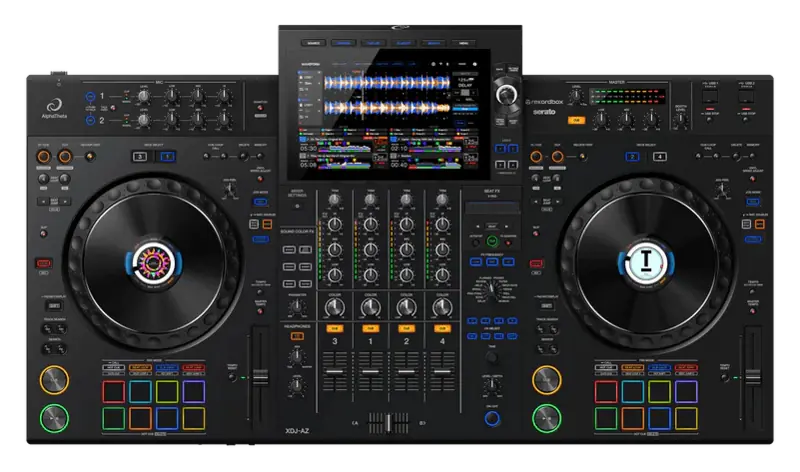Trigger the yellow bottom-row pad on right deck
Image resolution: width=800 pixels, height=472 pixels.
pos(686,418)
